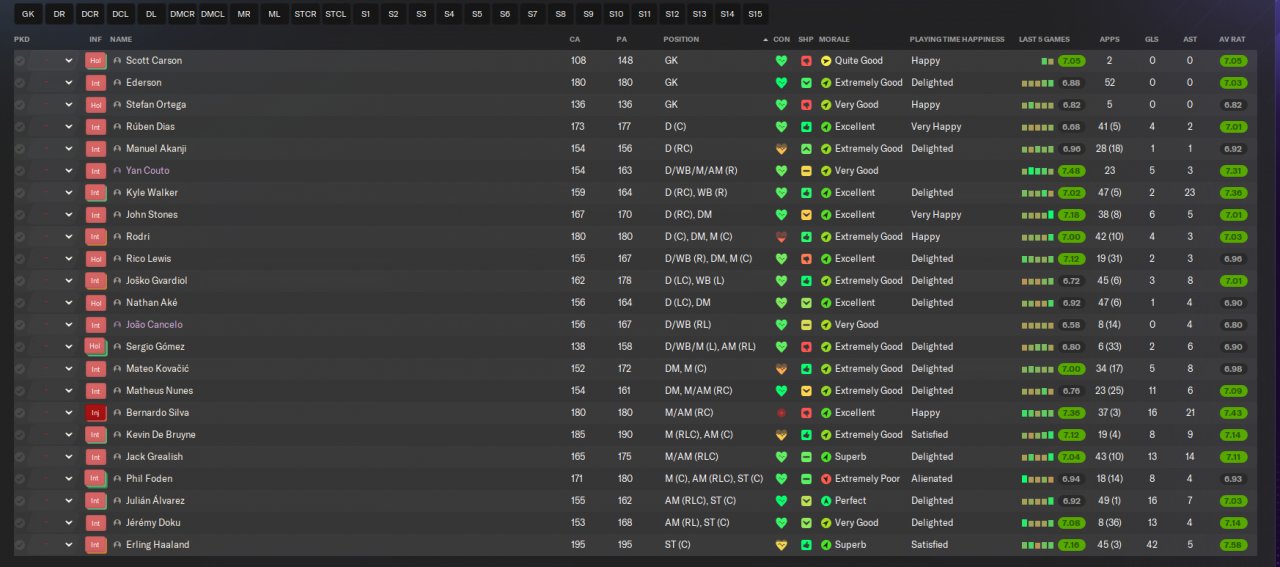Click Phil Foden's red Extremely Poor morale icon
Screen dimensions: 1280x567
826,479
